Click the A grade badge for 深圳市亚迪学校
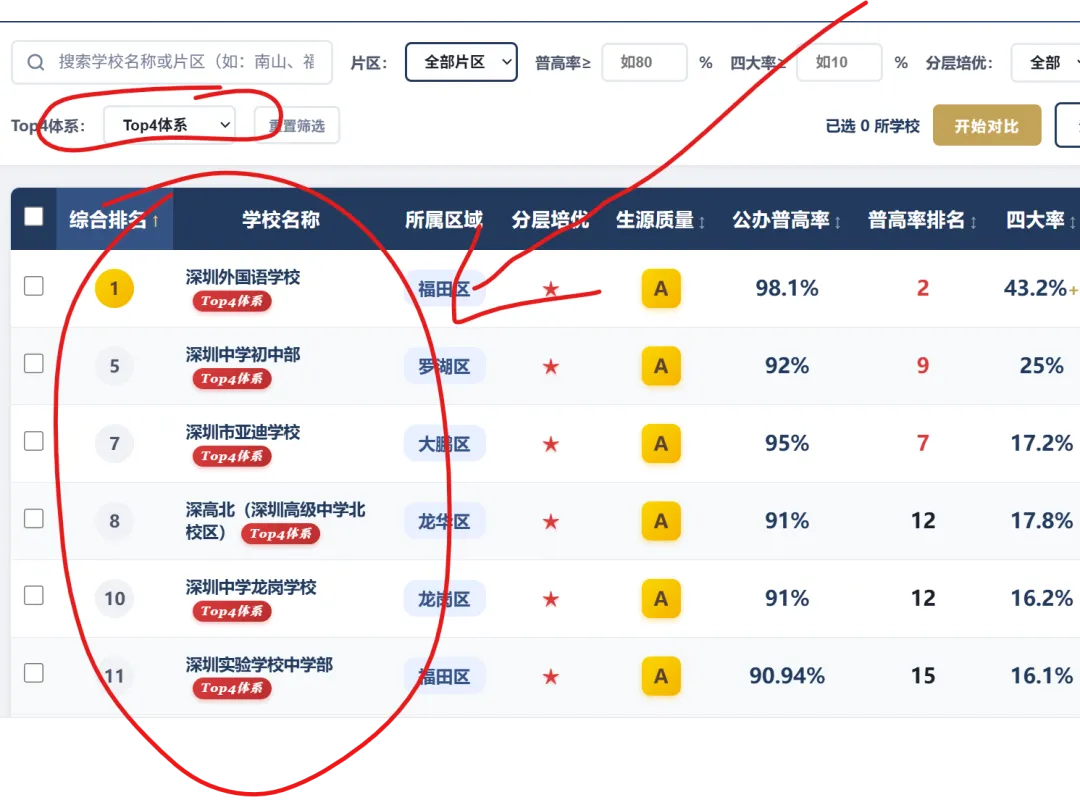The width and height of the screenshot is (1080, 800). (661, 444)
